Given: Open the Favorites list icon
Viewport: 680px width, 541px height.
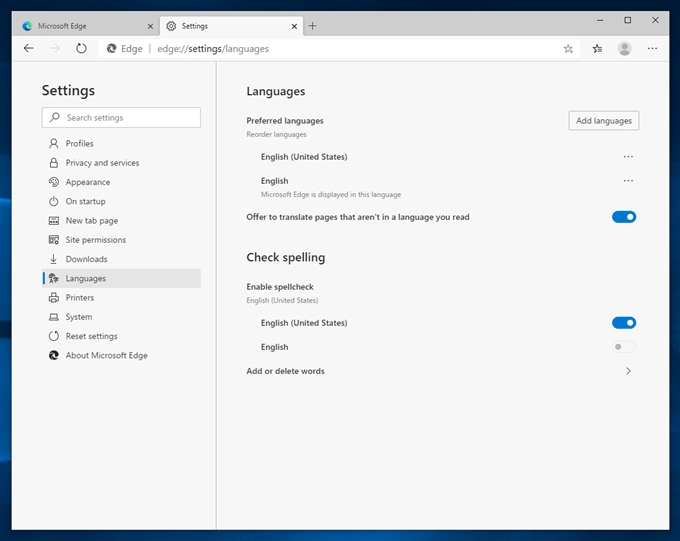Looking at the screenshot, I should [x=597, y=49].
